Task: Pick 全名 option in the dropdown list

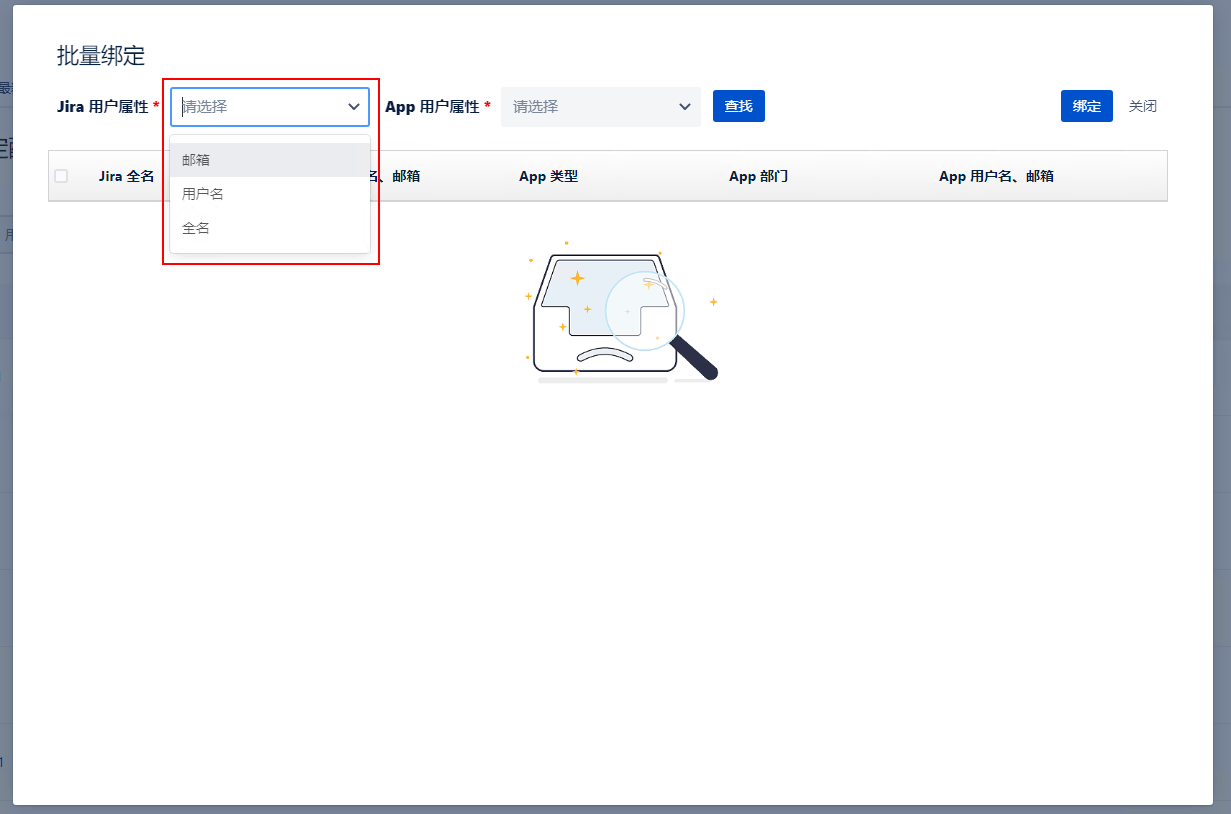Action: pyautogui.click(x=196, y=228)
